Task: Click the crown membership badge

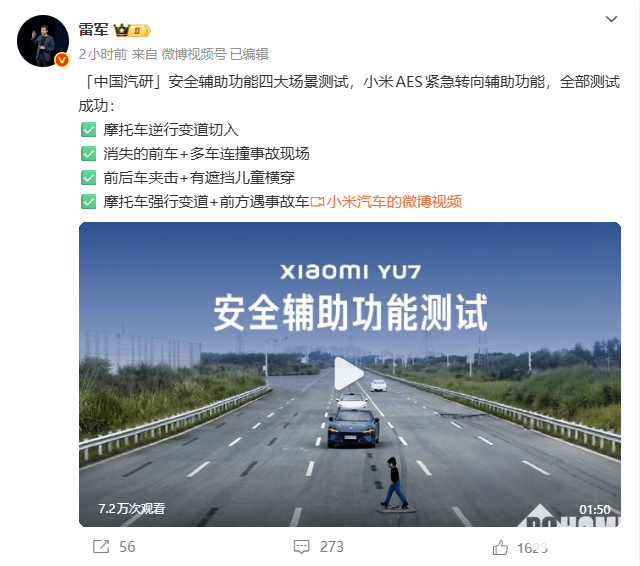Action: 132,30
